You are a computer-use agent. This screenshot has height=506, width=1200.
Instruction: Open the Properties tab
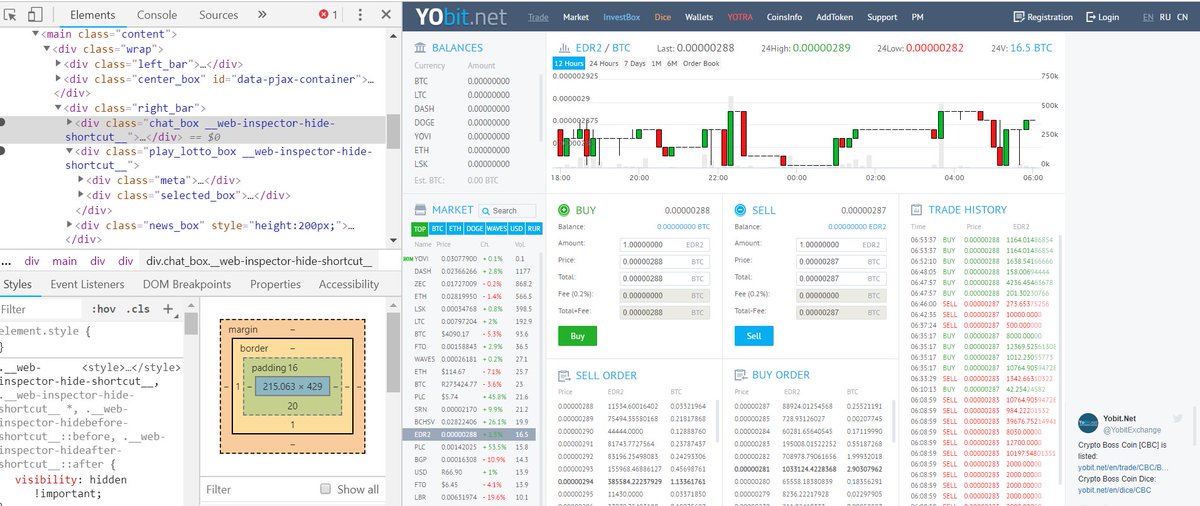(276, 285)
